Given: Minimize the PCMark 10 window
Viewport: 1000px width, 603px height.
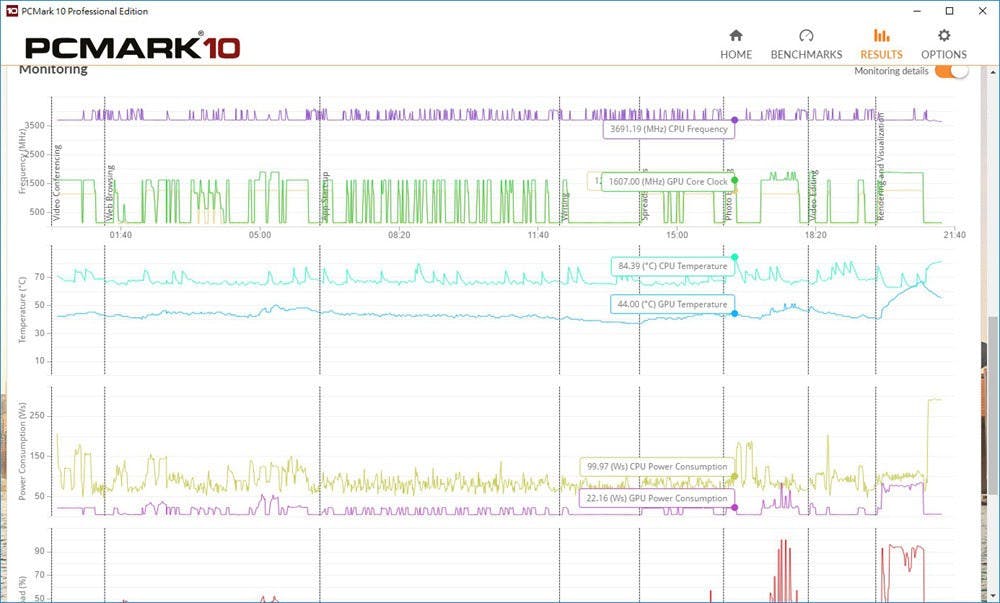Looking at the screenshot, I should [x=916, y=11].
